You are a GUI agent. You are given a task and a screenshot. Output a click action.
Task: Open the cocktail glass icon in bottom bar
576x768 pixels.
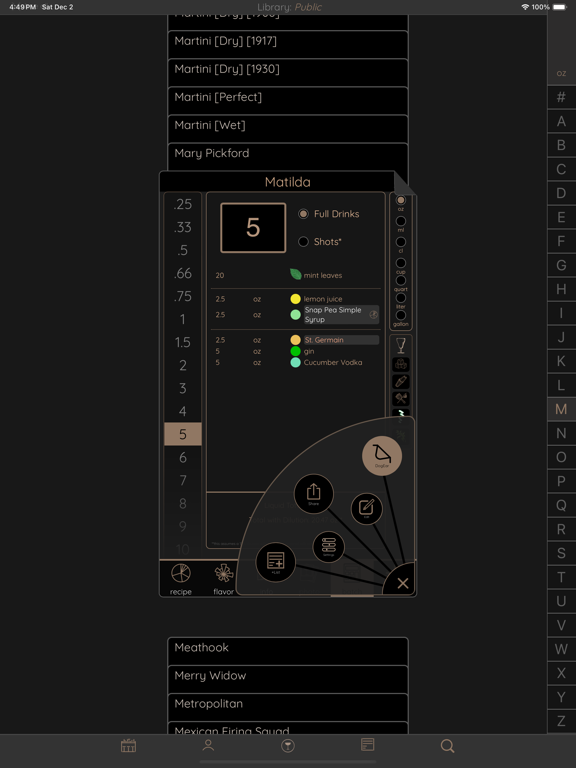288,745
